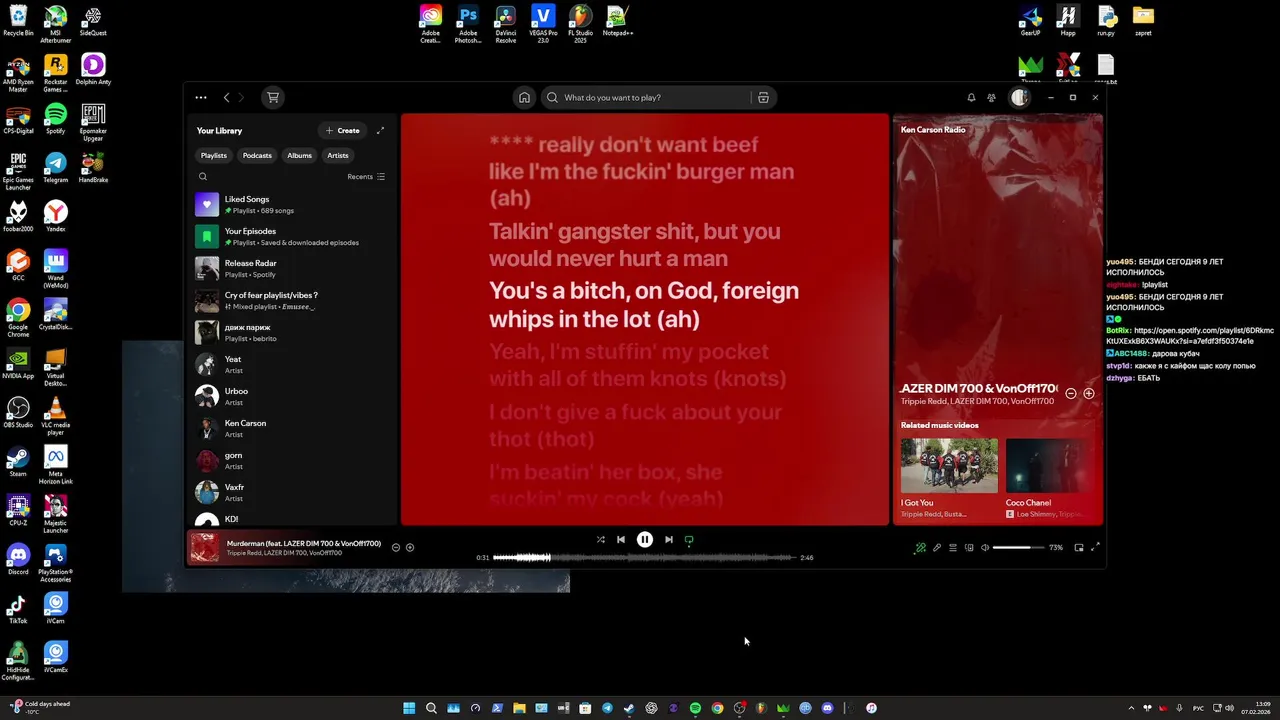Open Windows Start menu
The width and height of the screenshot is (1280, 720).
[409, 708]
